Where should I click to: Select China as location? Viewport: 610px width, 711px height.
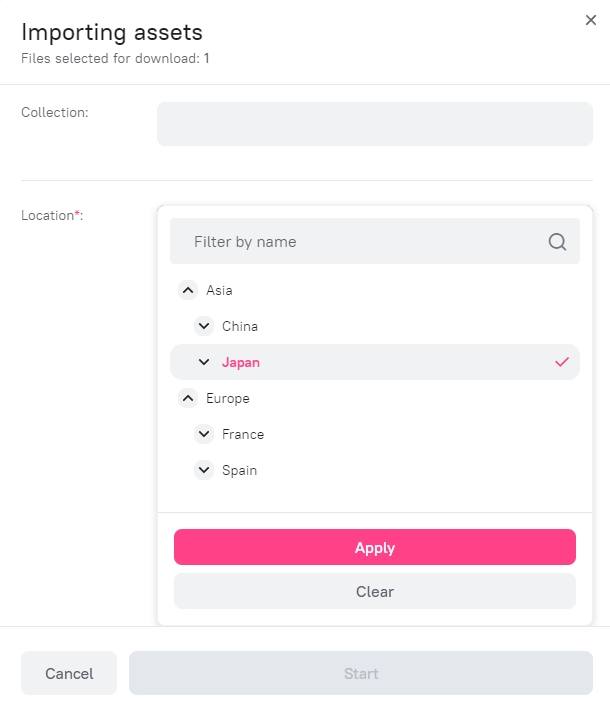(240, 326)
